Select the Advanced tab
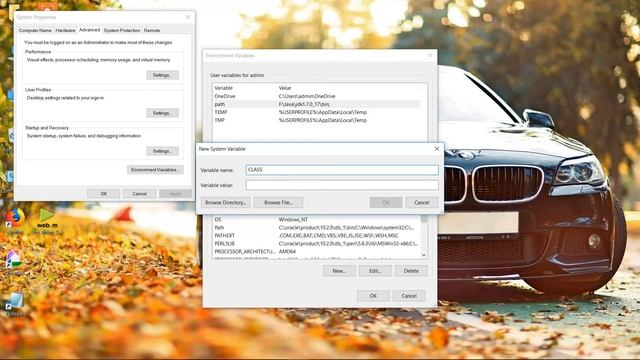The width and height of the screenshot is (640, 360). [89, 30]
